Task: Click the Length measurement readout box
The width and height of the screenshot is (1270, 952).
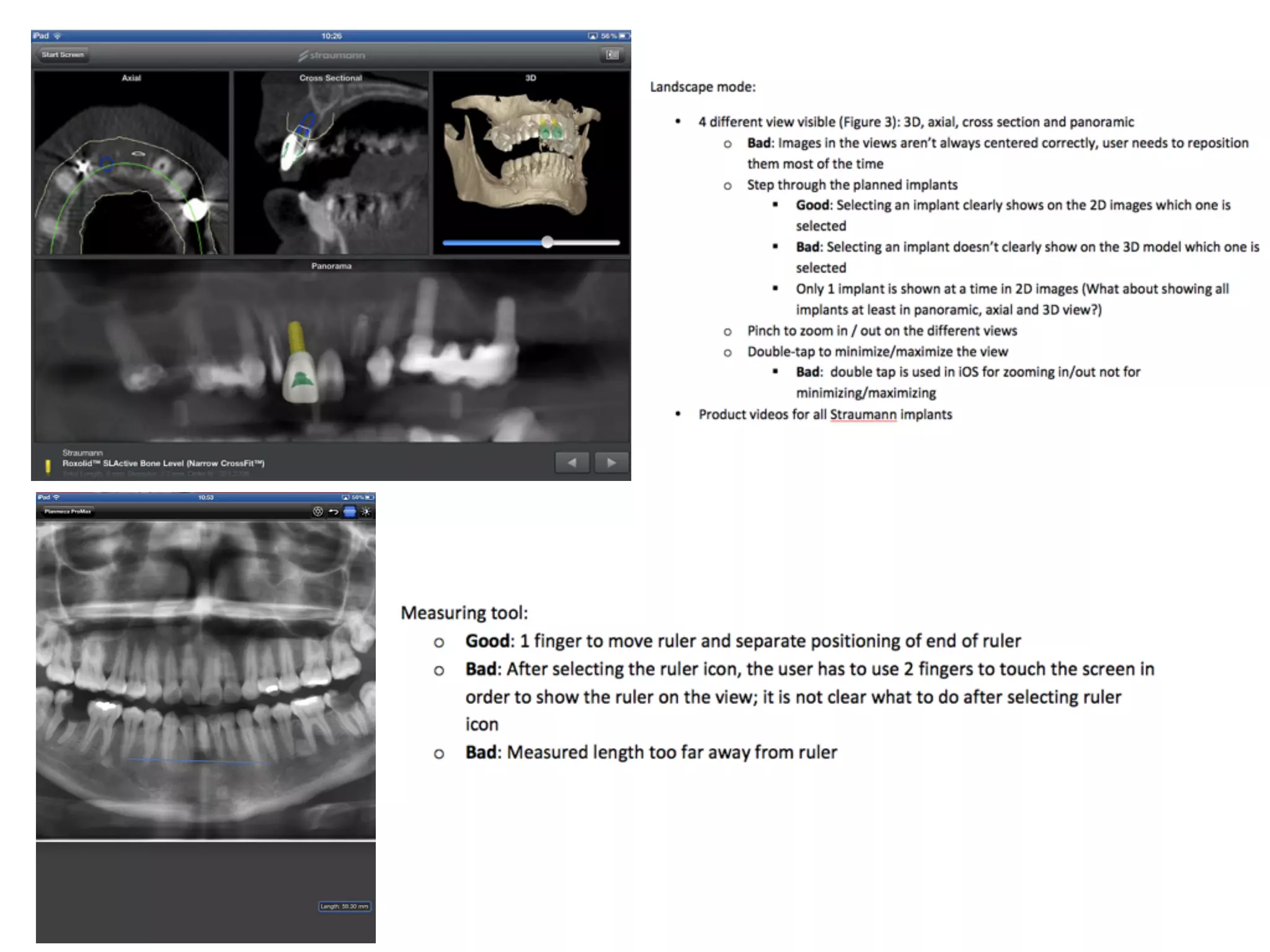Action: coord(345,906)
